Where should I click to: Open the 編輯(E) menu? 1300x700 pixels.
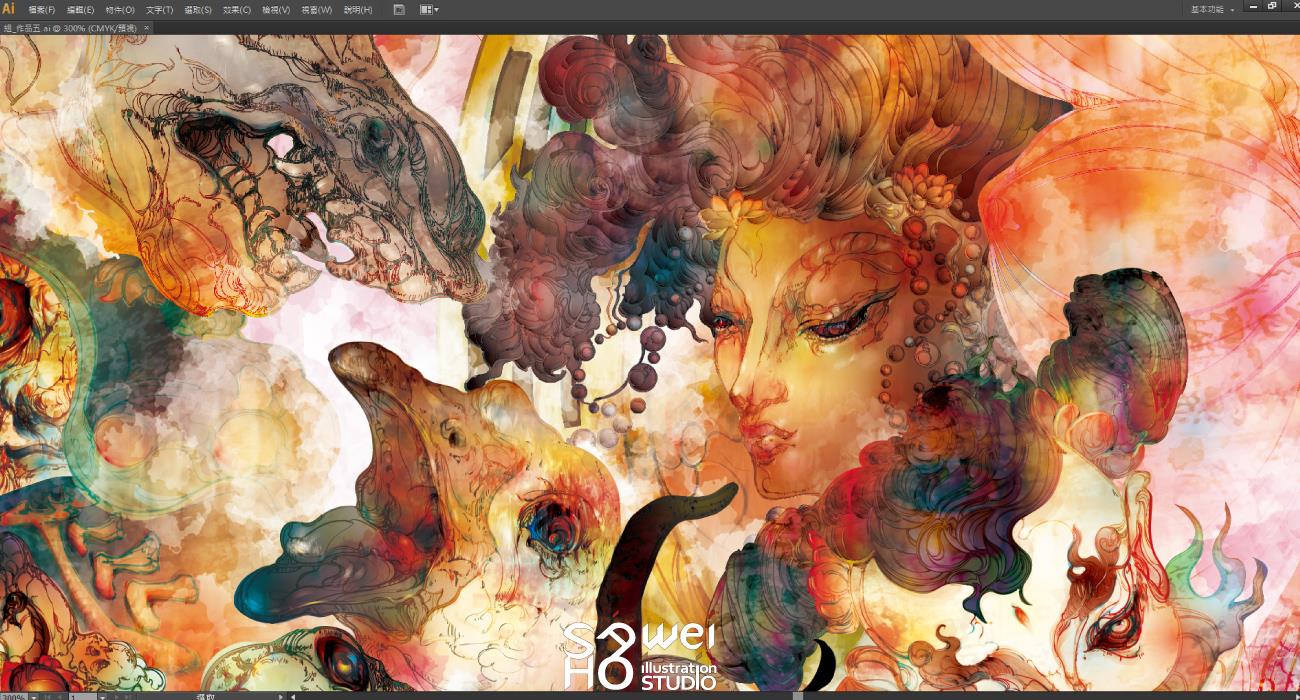pos(81,9)
